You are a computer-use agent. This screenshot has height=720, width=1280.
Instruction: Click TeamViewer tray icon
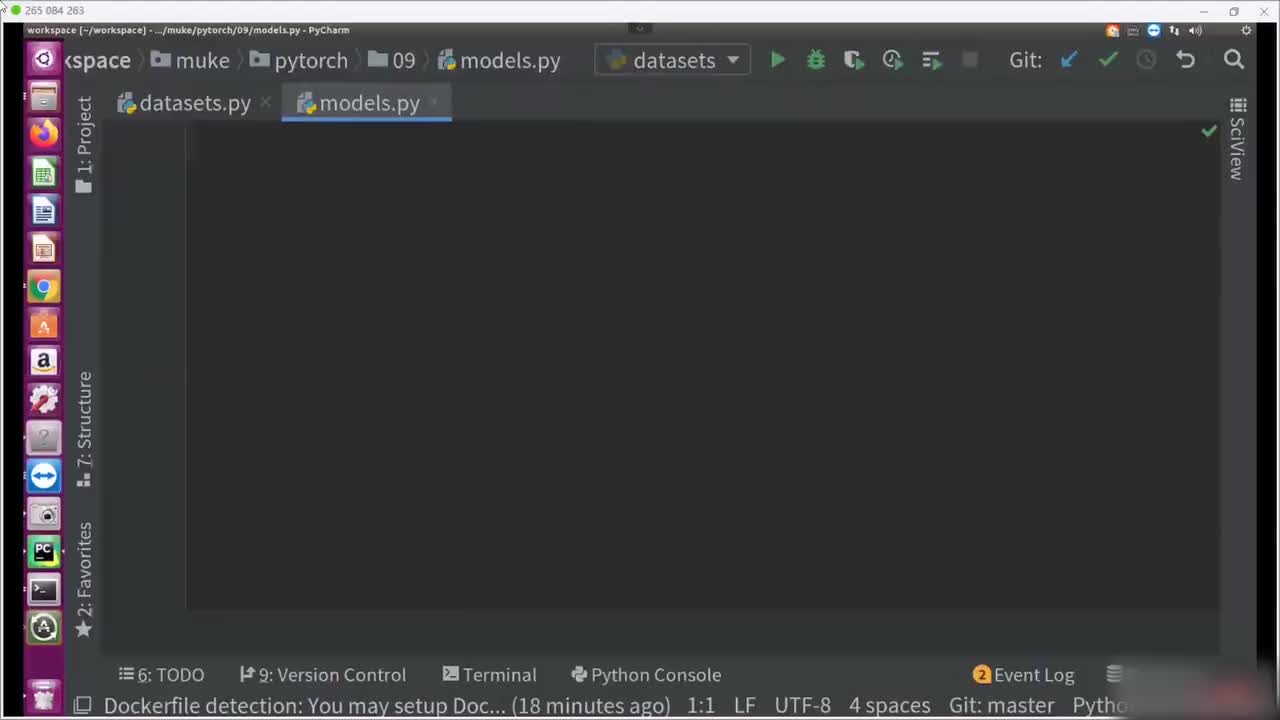pyautogui.click(x=1153, y=30)
